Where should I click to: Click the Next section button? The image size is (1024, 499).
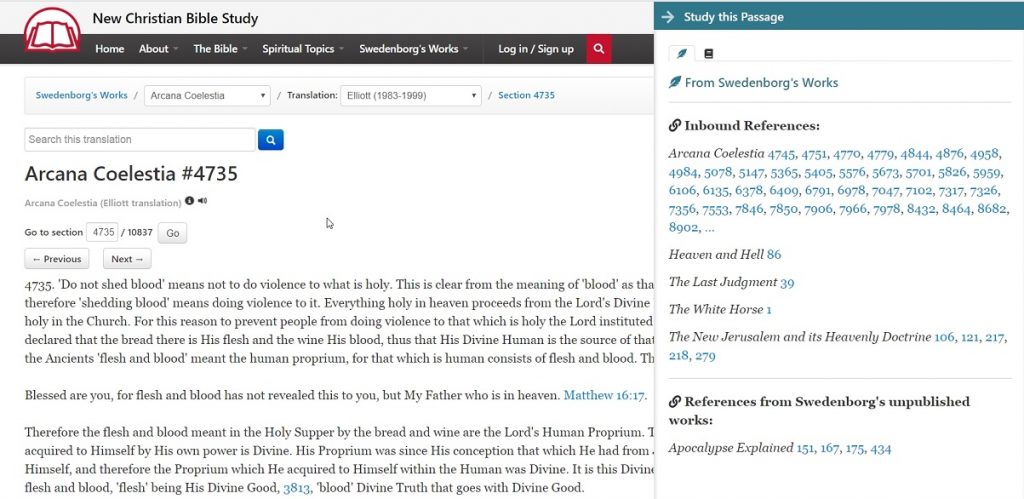pyautogui.click(x=127, y=259)
